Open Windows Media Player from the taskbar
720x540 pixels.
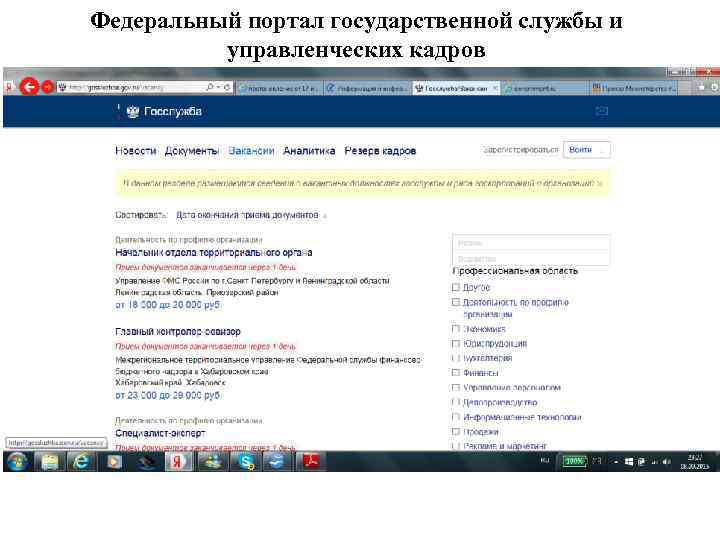(x=114, y=461)
